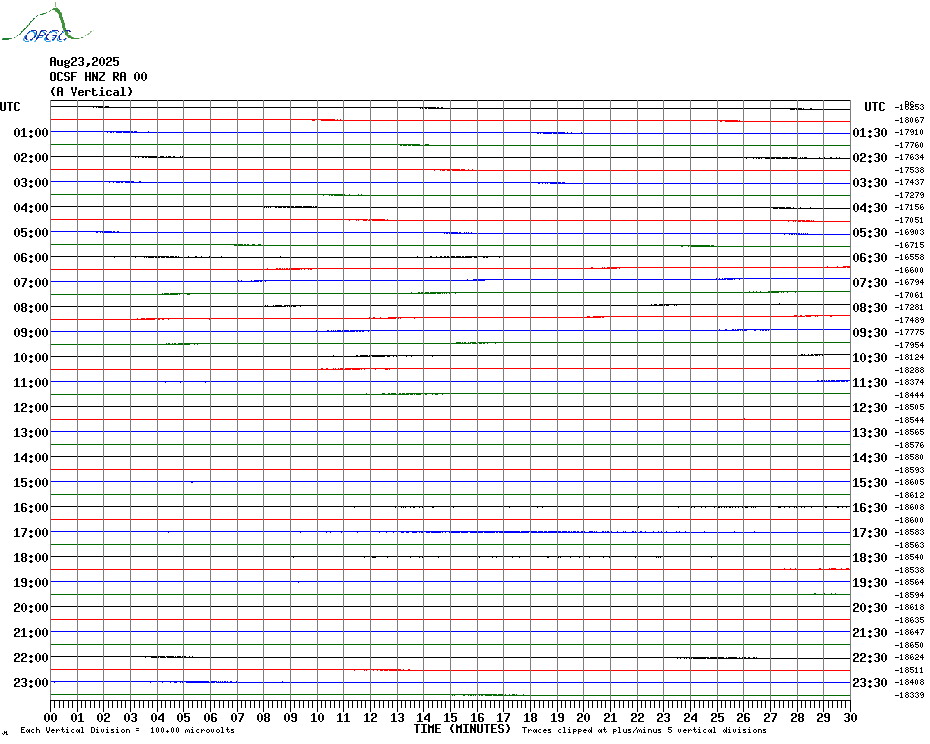Click the DC offset value -17489
This screenshot has width=930, height=744.
coord(909,320)
